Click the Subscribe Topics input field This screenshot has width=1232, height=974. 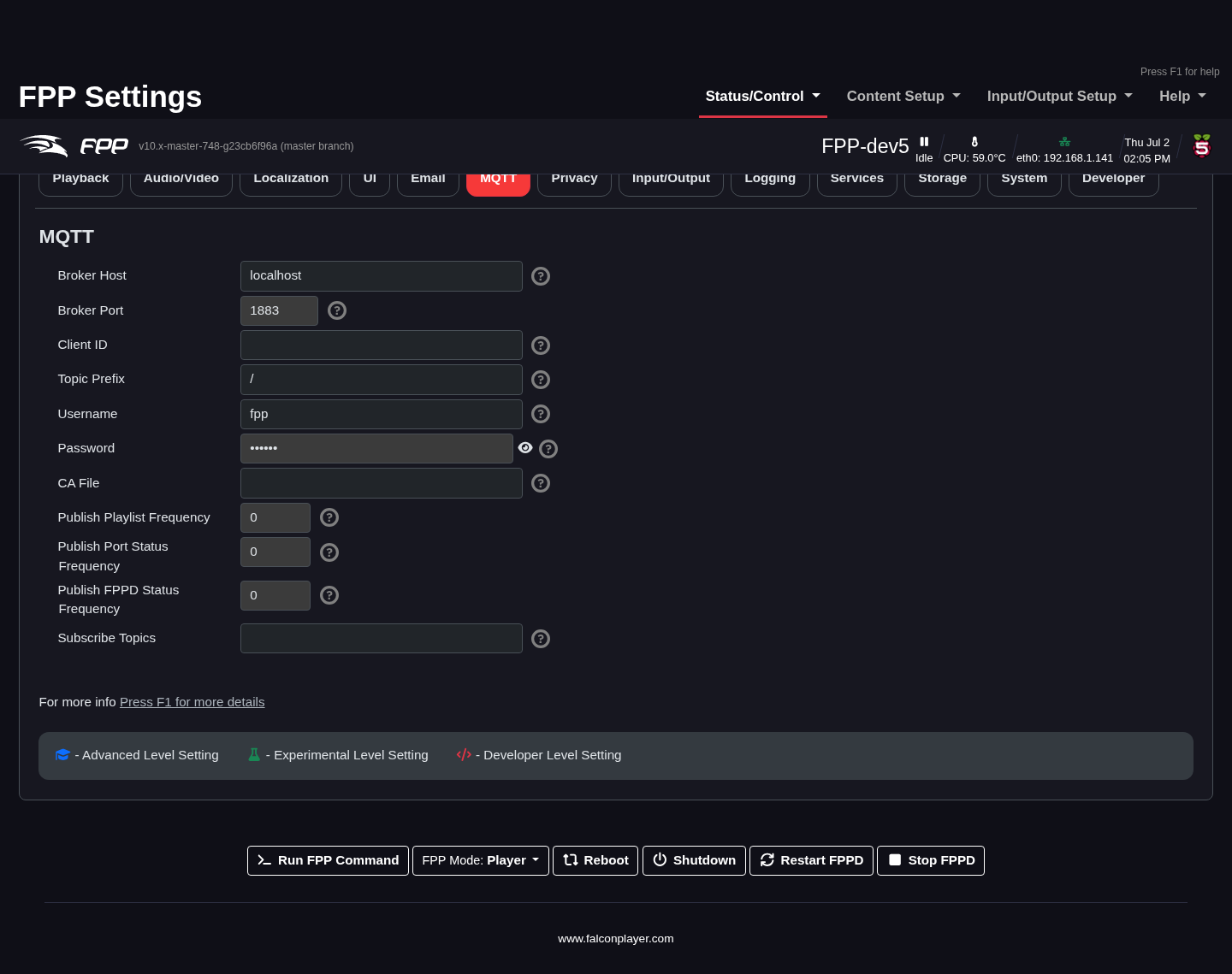tap(382, 639)
